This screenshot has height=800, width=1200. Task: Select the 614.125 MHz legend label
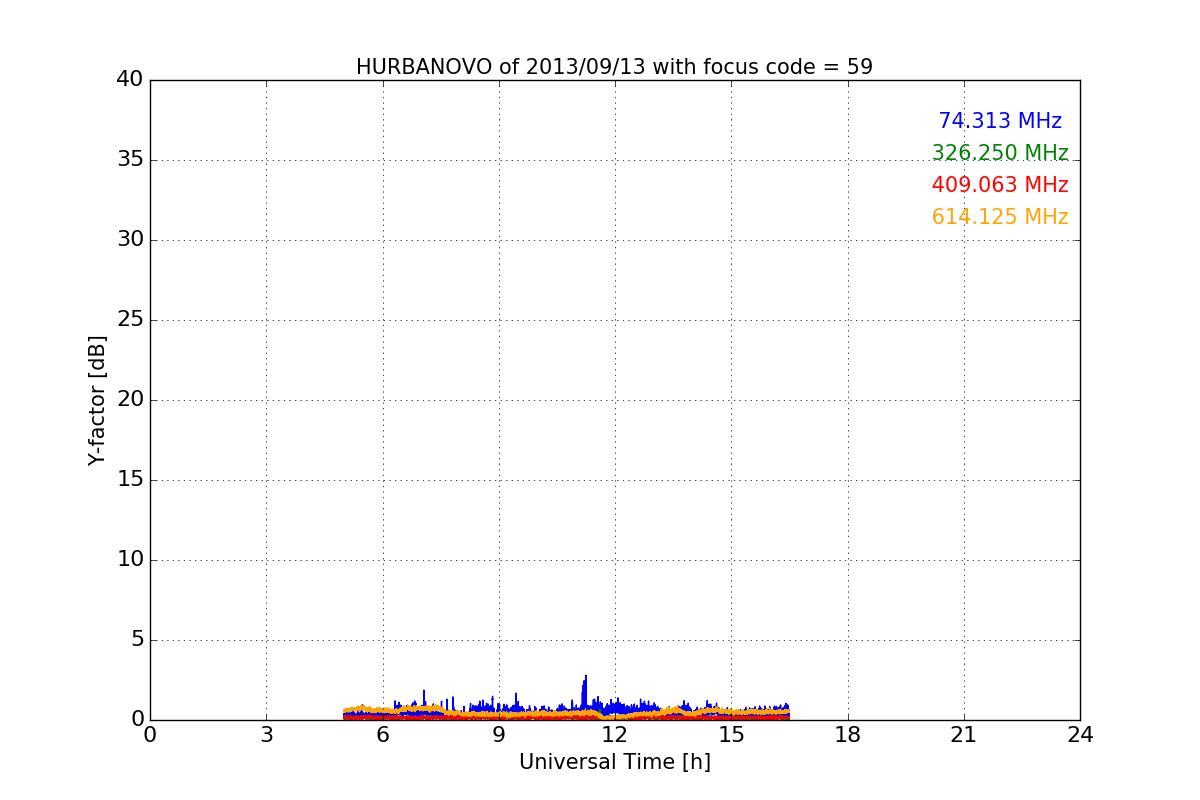tap(1000, 217)
